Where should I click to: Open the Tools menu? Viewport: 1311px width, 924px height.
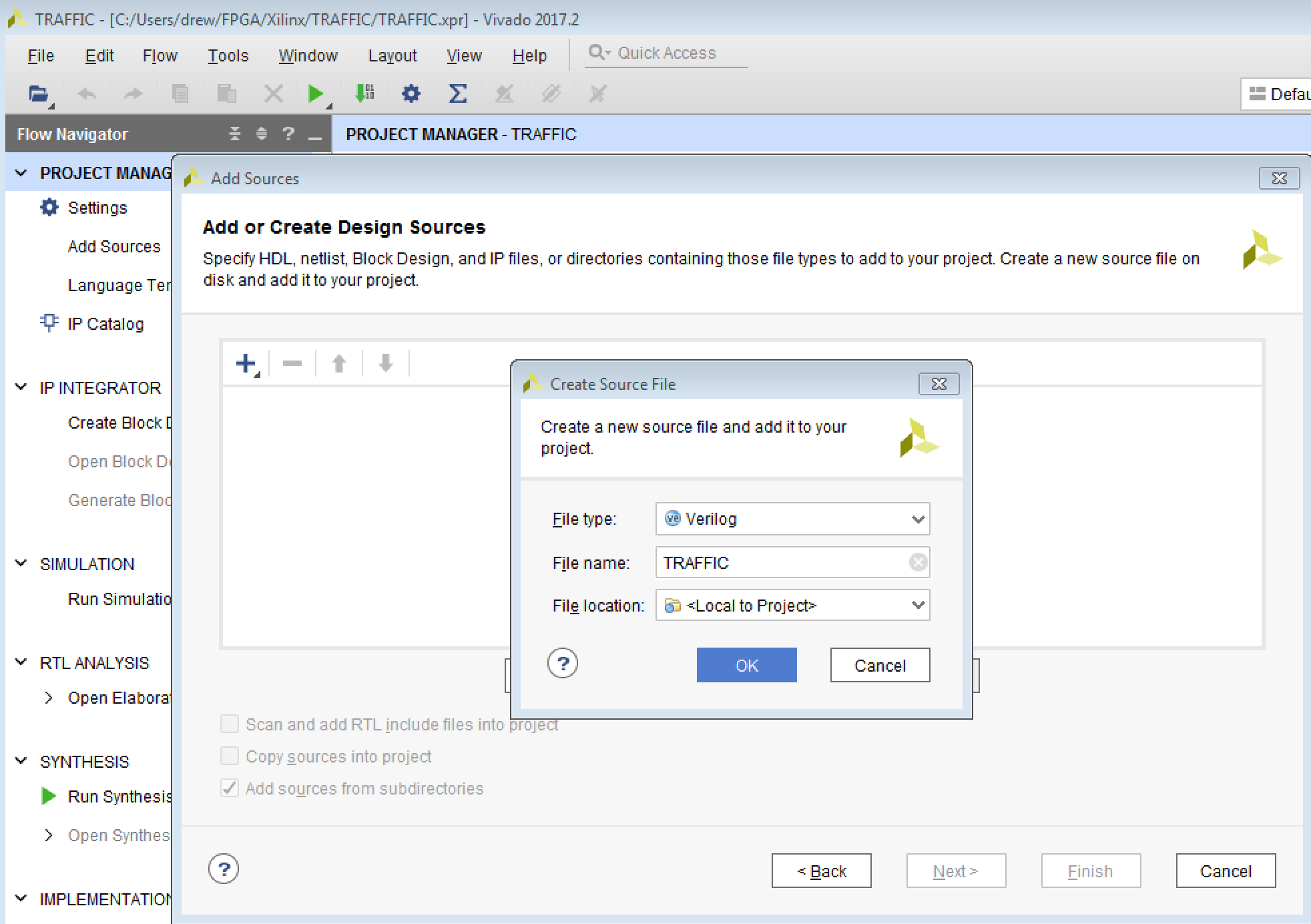pyautogui.click(x=228, y=55)
